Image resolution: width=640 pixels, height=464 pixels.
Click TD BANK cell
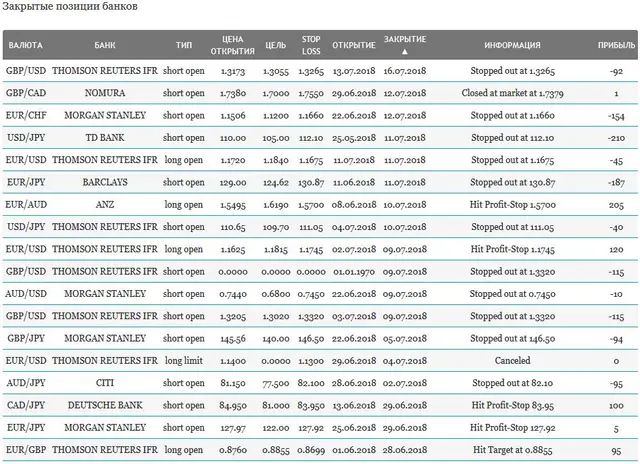pos(105,138)
